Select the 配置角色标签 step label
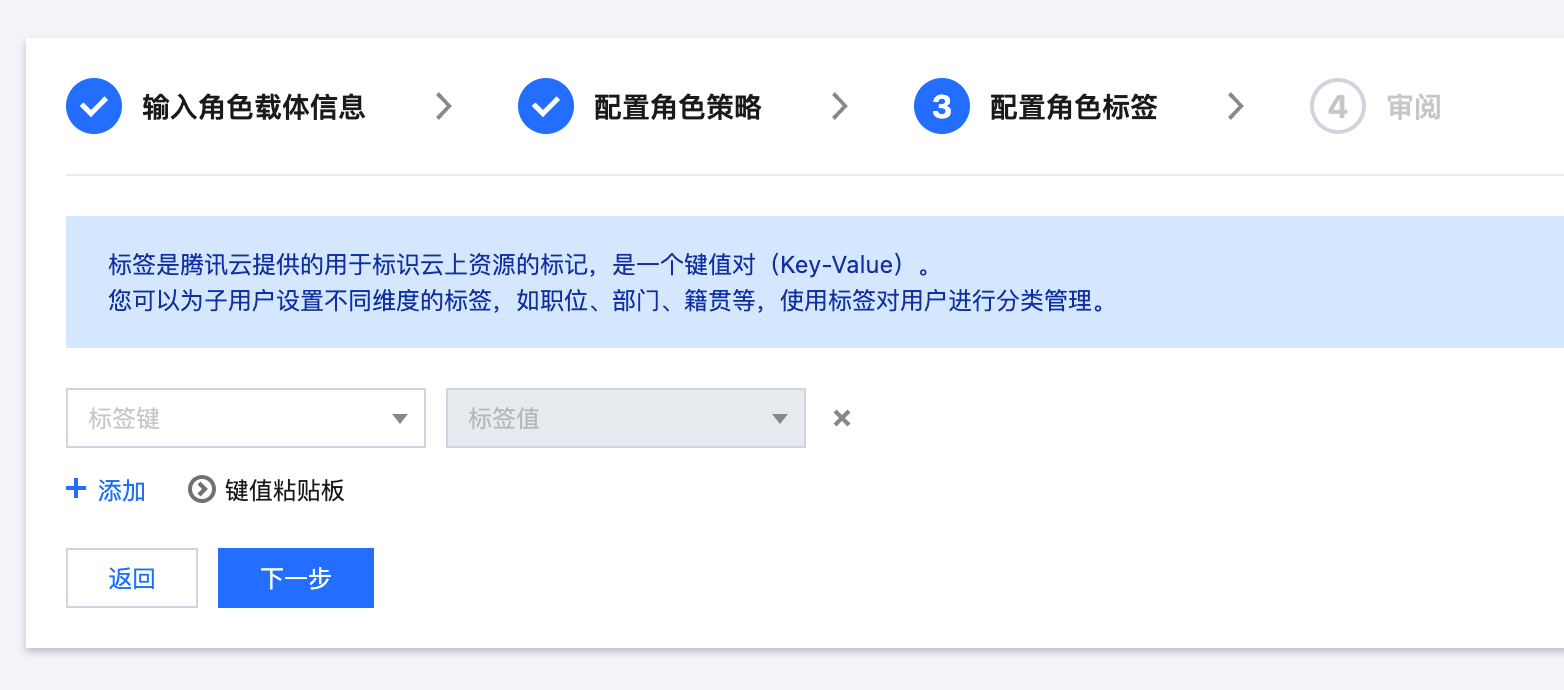1564x690 pixels. coord(1074,106)
